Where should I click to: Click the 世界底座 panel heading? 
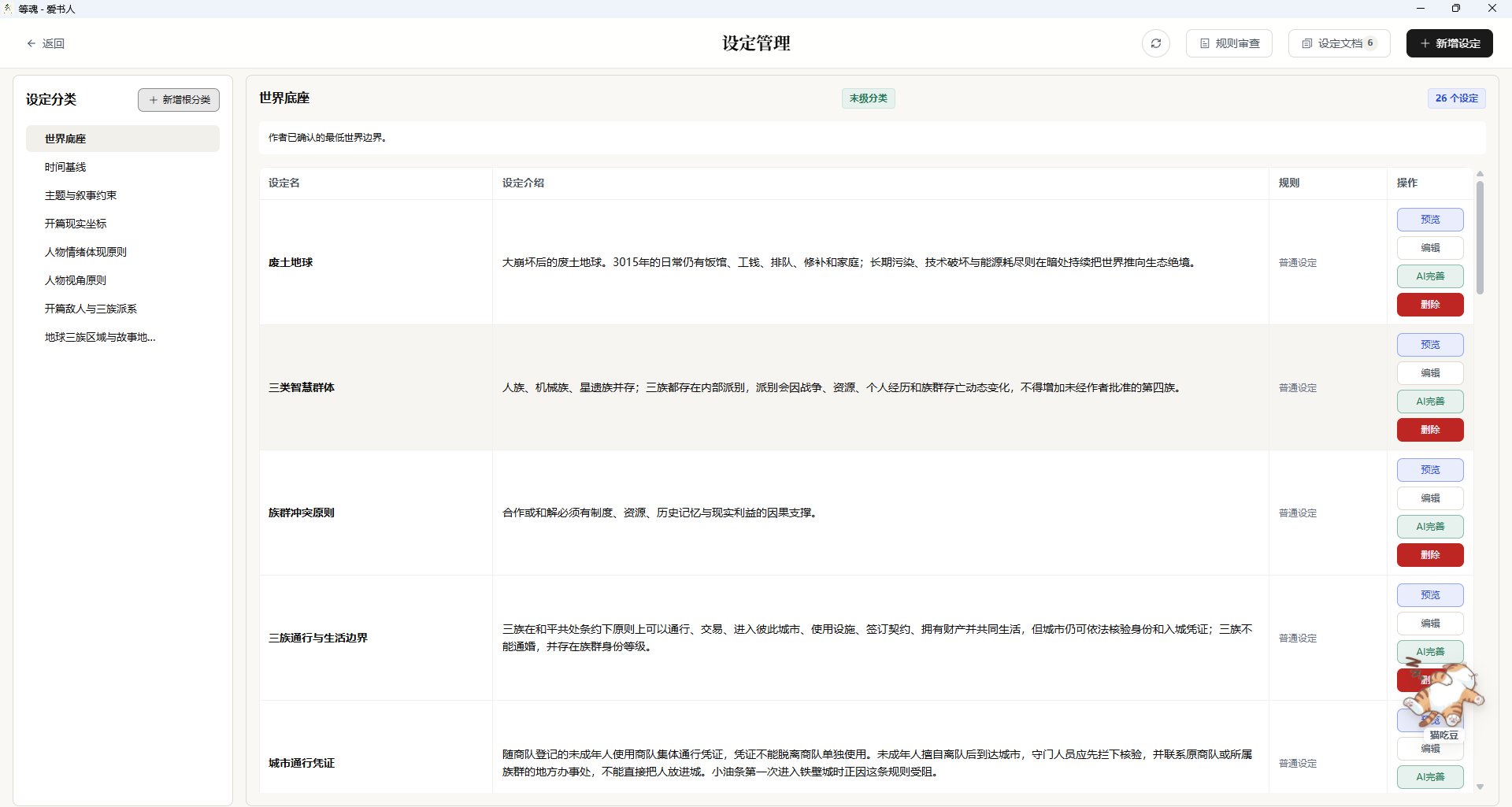[284, 98]
